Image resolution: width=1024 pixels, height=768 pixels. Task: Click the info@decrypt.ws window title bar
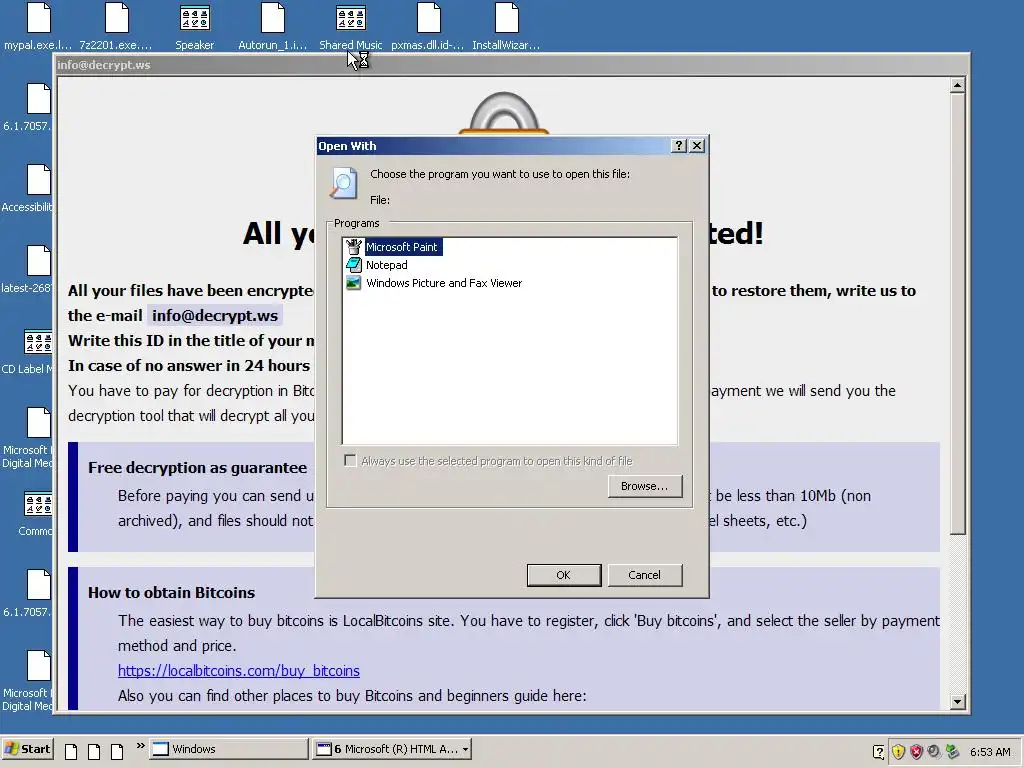click(x=509, y=65)
